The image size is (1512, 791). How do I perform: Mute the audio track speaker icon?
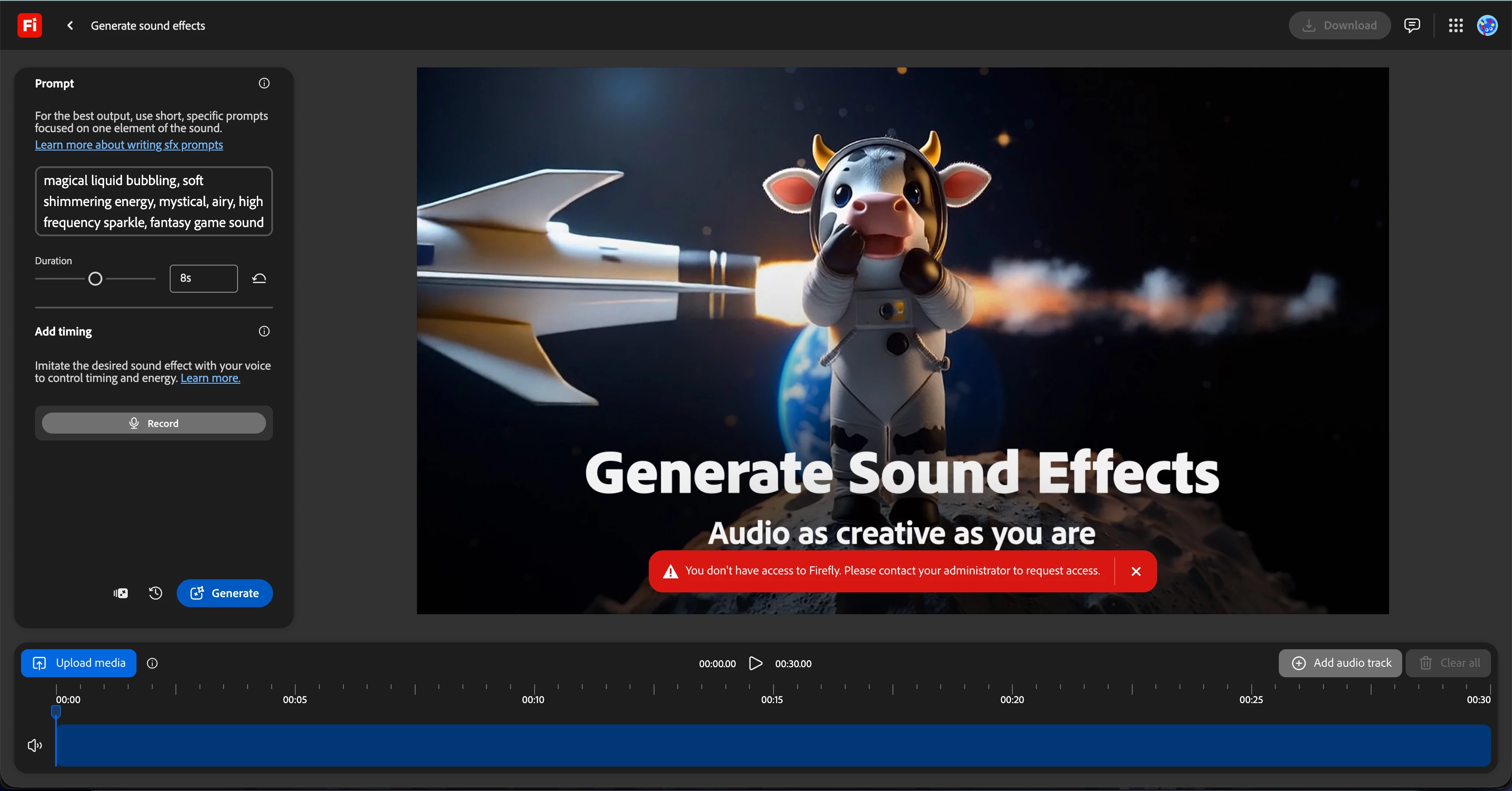35,745
